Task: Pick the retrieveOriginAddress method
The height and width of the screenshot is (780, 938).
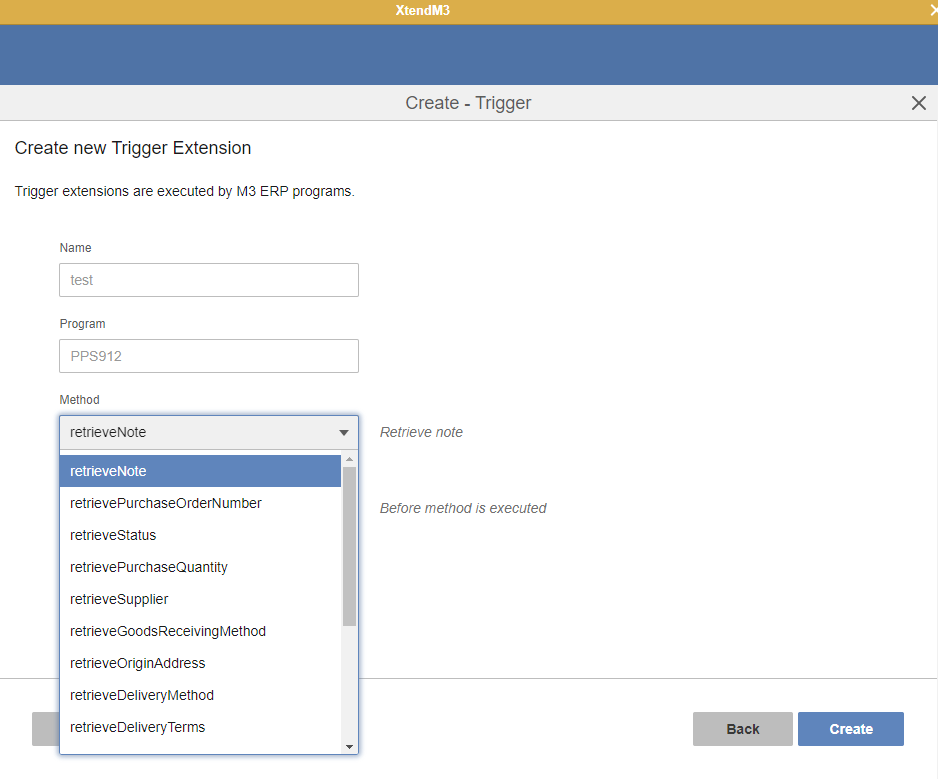Action: click(x=200, y=663)
